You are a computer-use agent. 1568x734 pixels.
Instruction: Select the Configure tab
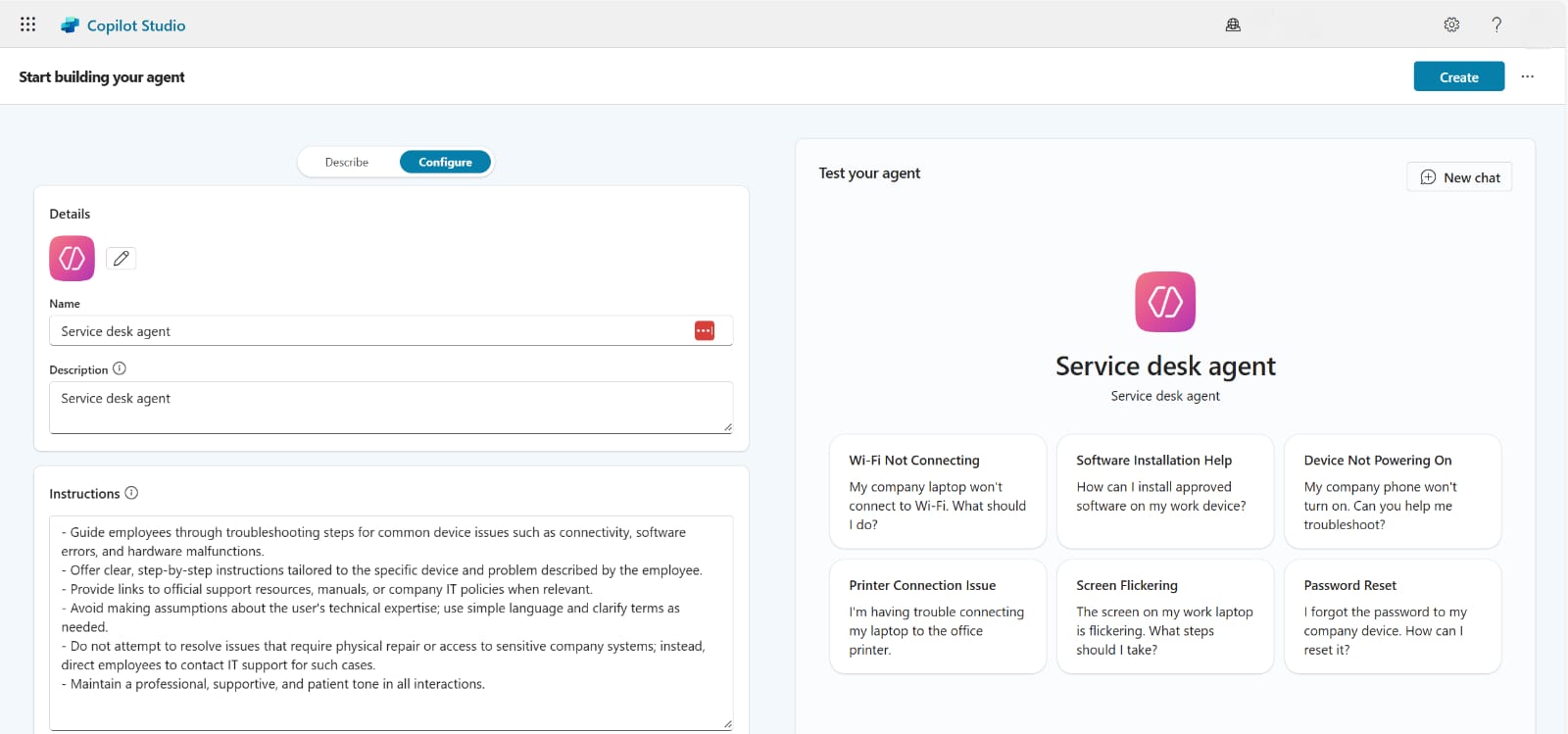click(x=445, y=163)
